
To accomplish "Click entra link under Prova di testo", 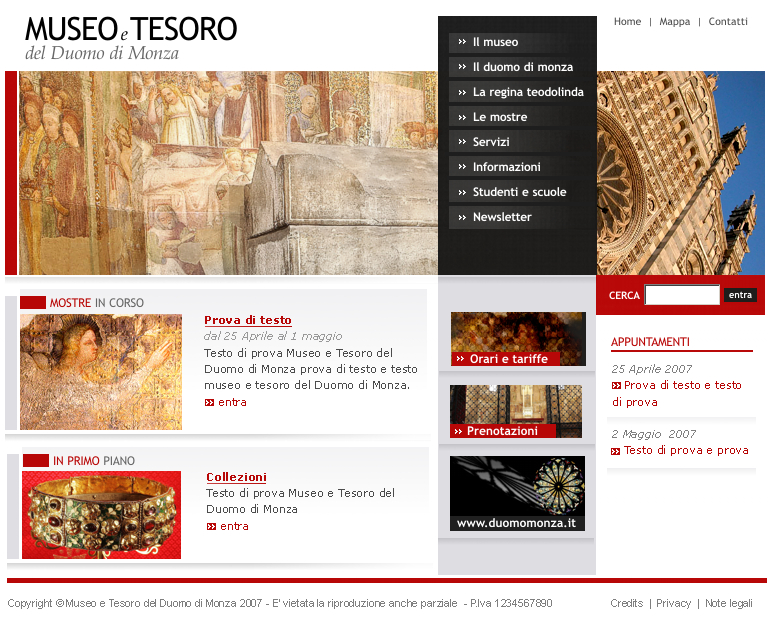I will tap(232, 402).
